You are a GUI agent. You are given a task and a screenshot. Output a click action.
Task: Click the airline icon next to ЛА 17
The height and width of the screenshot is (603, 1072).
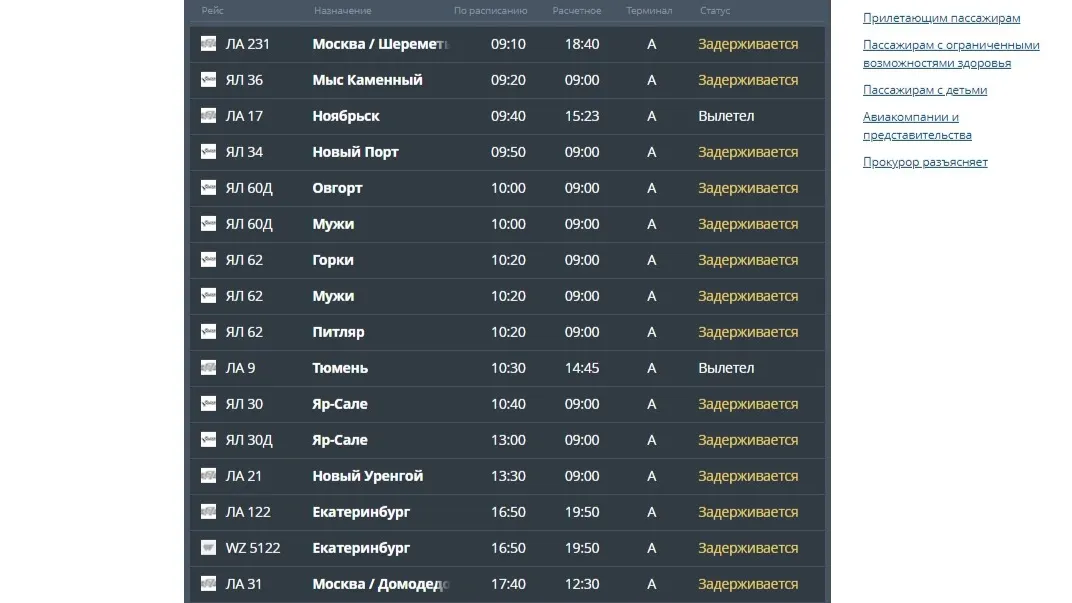tap(208, 116)
